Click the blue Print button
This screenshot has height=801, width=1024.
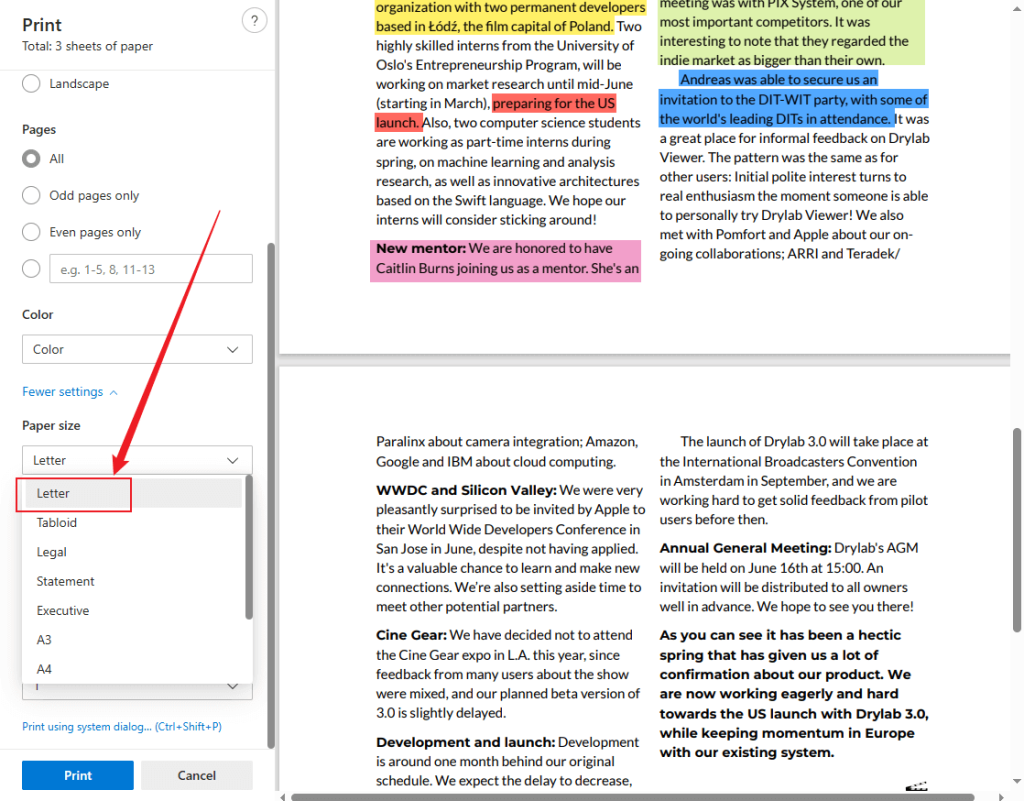78,775
